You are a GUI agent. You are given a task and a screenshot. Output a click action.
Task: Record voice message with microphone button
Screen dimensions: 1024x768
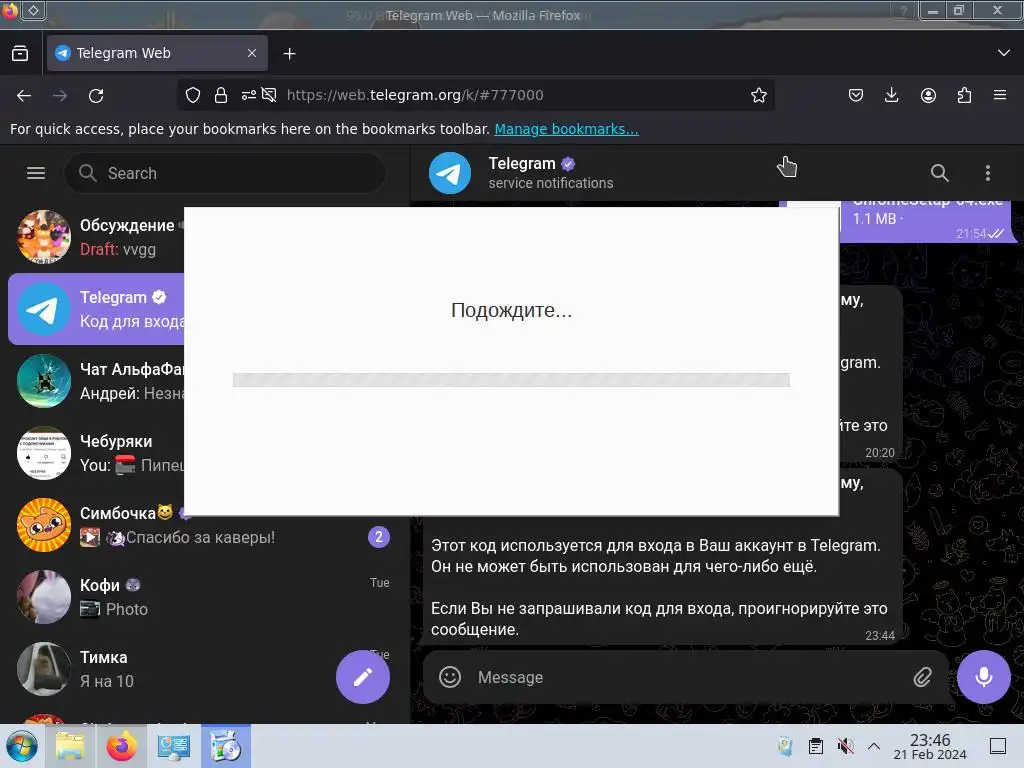[984, 677]
